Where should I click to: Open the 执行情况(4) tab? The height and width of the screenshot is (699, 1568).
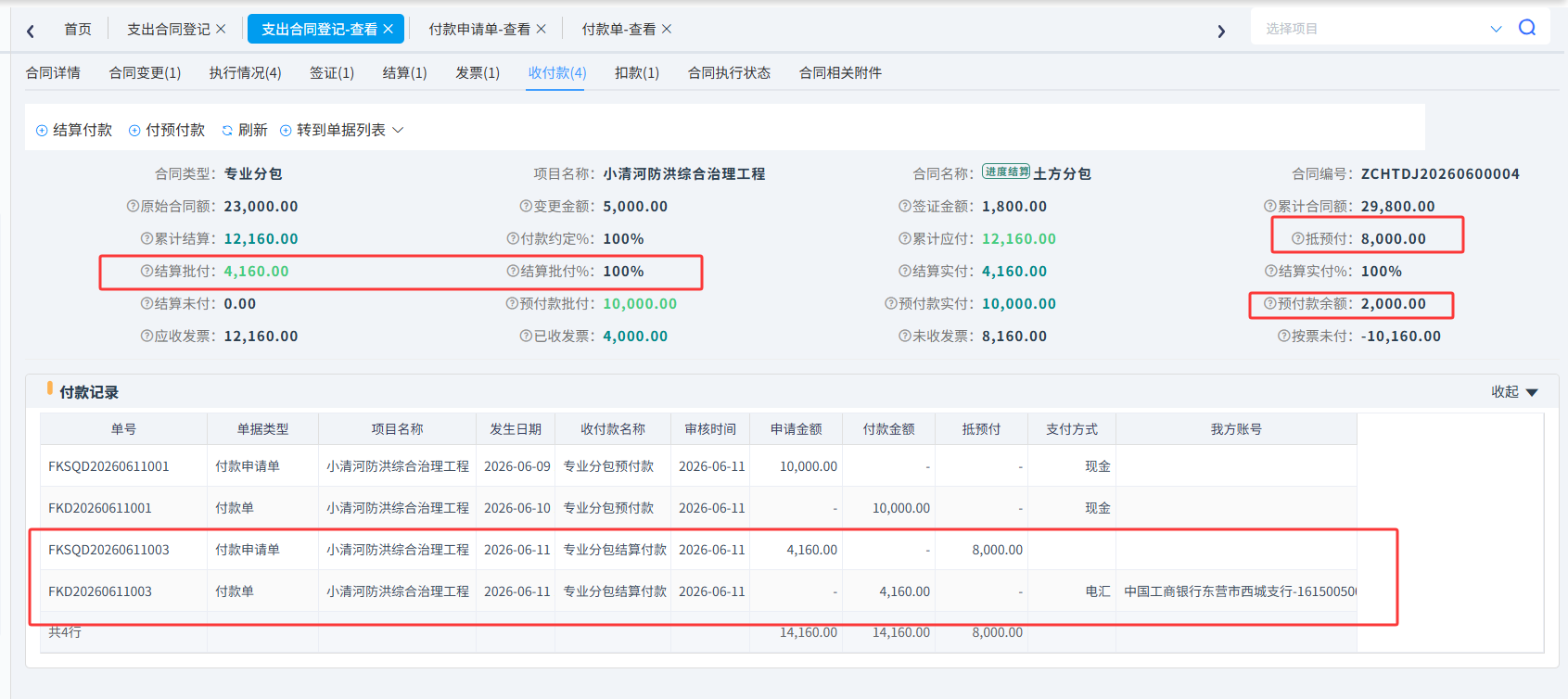coord(245,72)
